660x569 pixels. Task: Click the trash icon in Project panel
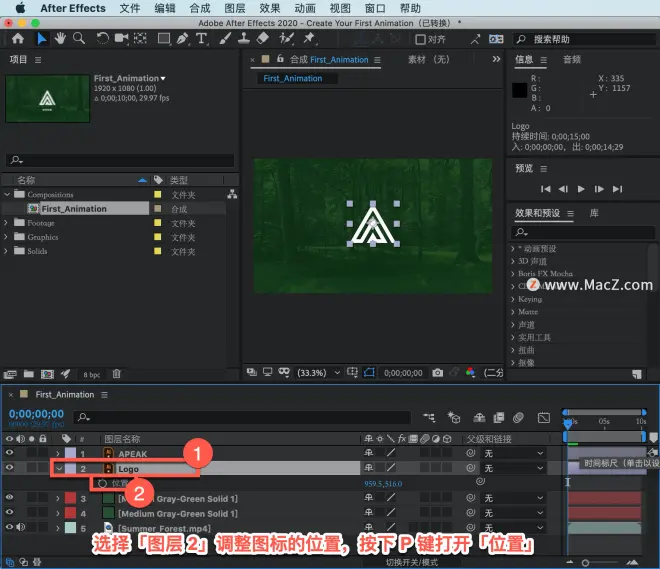[117, 374]
